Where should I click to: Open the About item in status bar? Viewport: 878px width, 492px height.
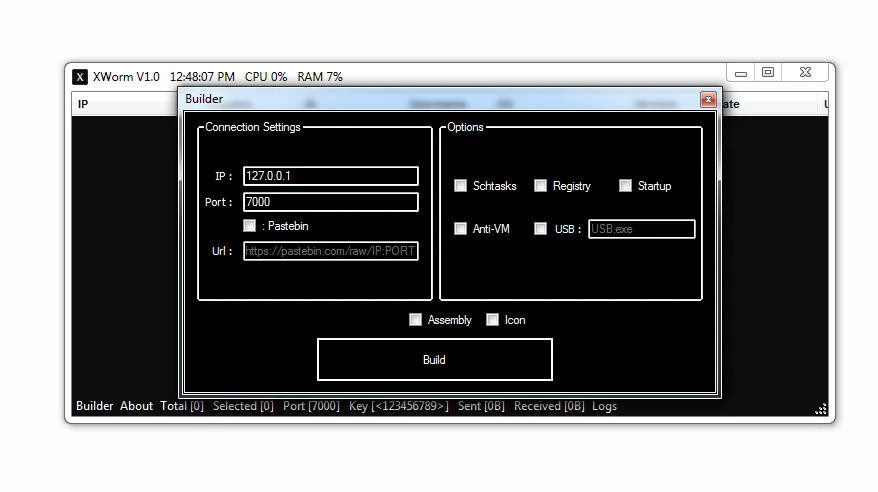[136, 406]
